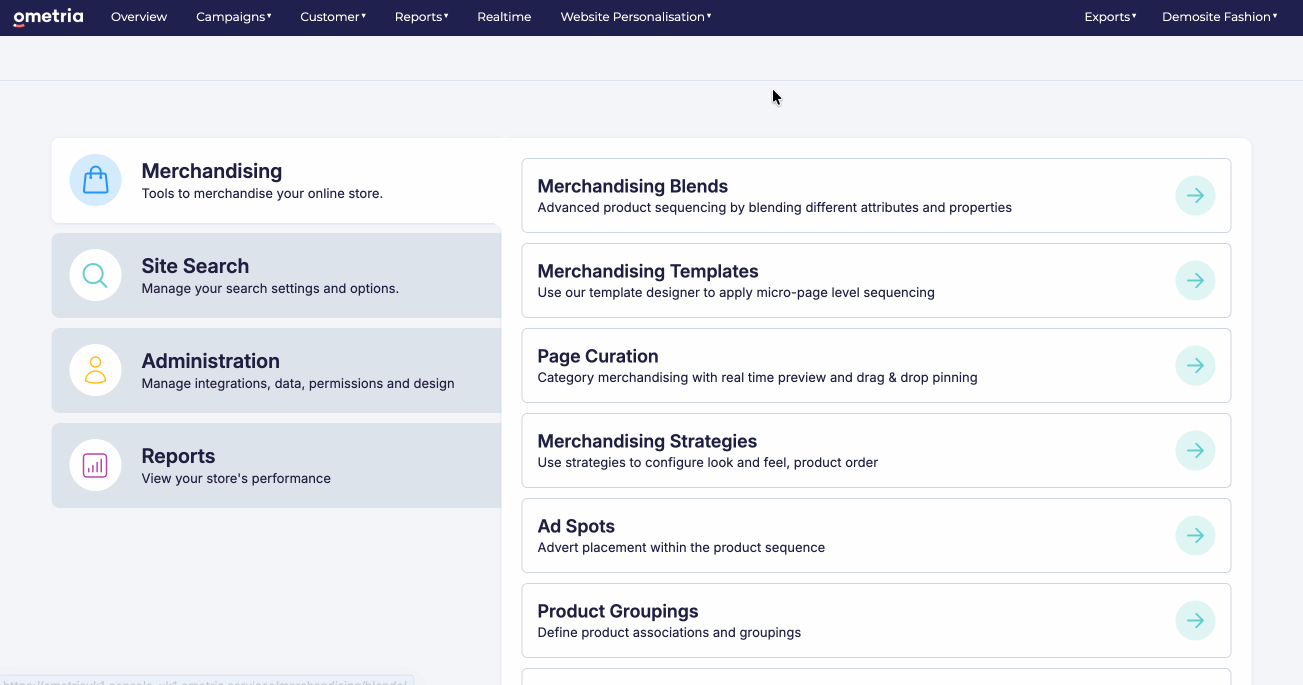Switch to the Reports section in sidebar
1303x685 pixels.
277,465
